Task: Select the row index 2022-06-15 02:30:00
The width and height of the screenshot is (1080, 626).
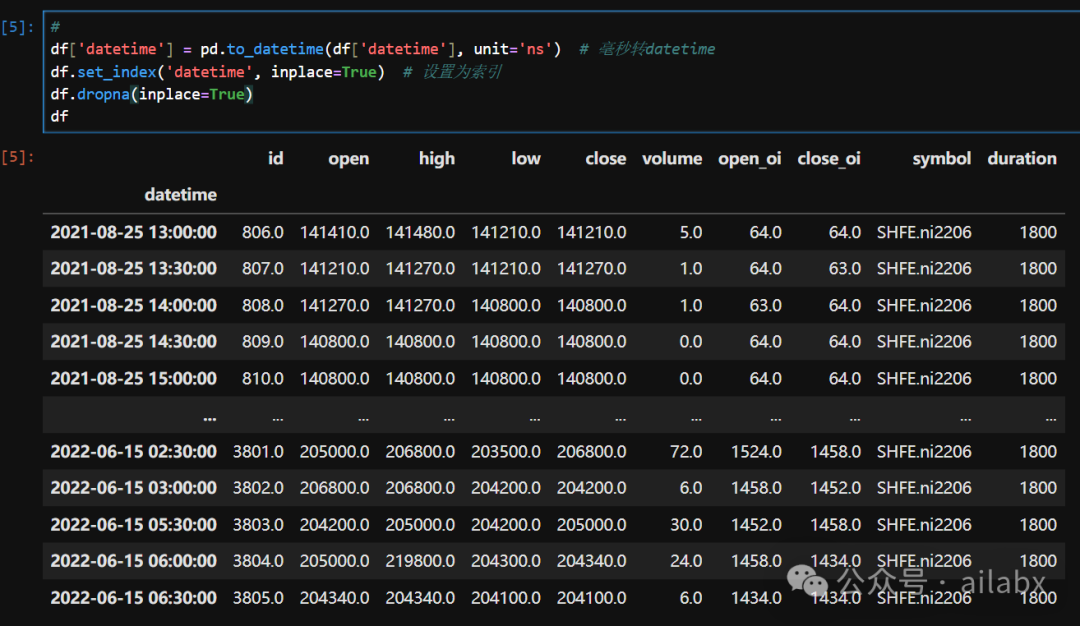Action: point(134,452)
